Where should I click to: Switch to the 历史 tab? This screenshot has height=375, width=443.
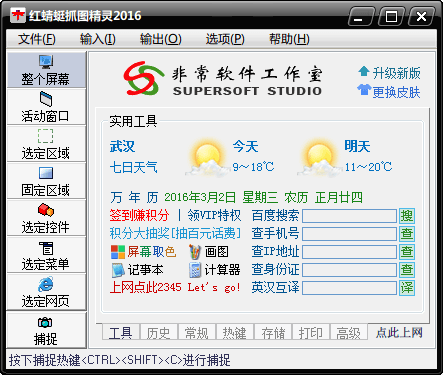[x=159, y=332]
